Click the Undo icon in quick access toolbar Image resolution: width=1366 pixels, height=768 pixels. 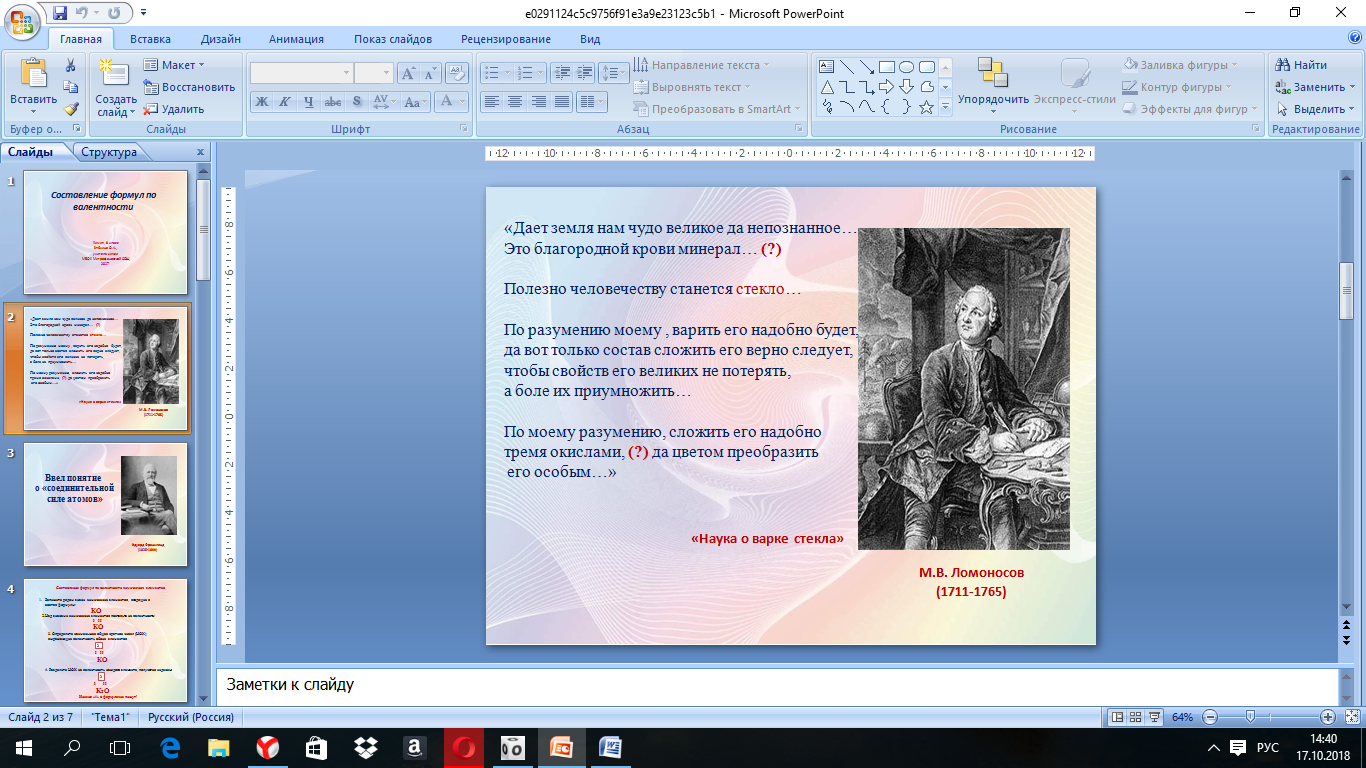click(x=86, y=13)
